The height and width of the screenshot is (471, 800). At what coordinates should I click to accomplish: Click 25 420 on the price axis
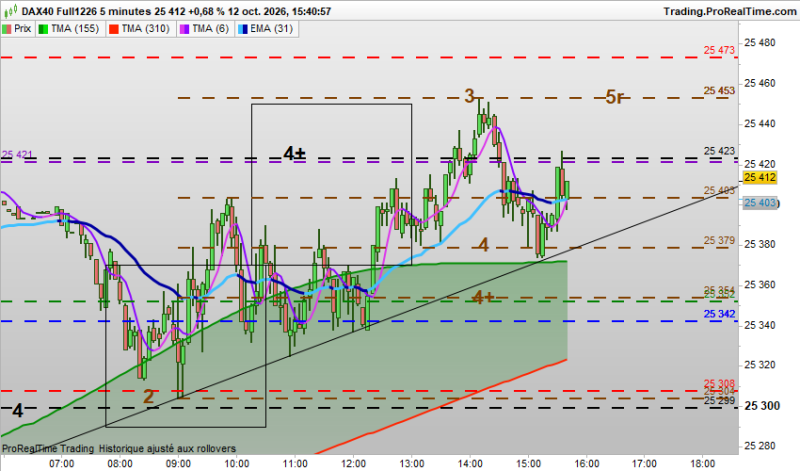(x=760, y=164)
